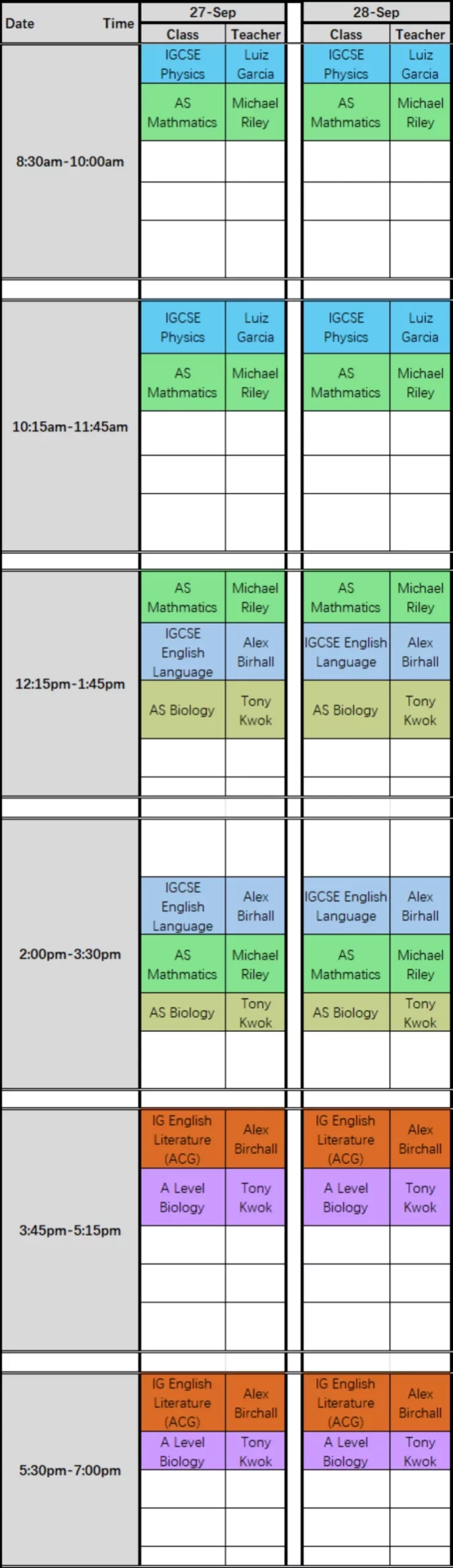
Task: Click the 2:00pm-3:30pm time slot label
Action: tap(70, 954)
